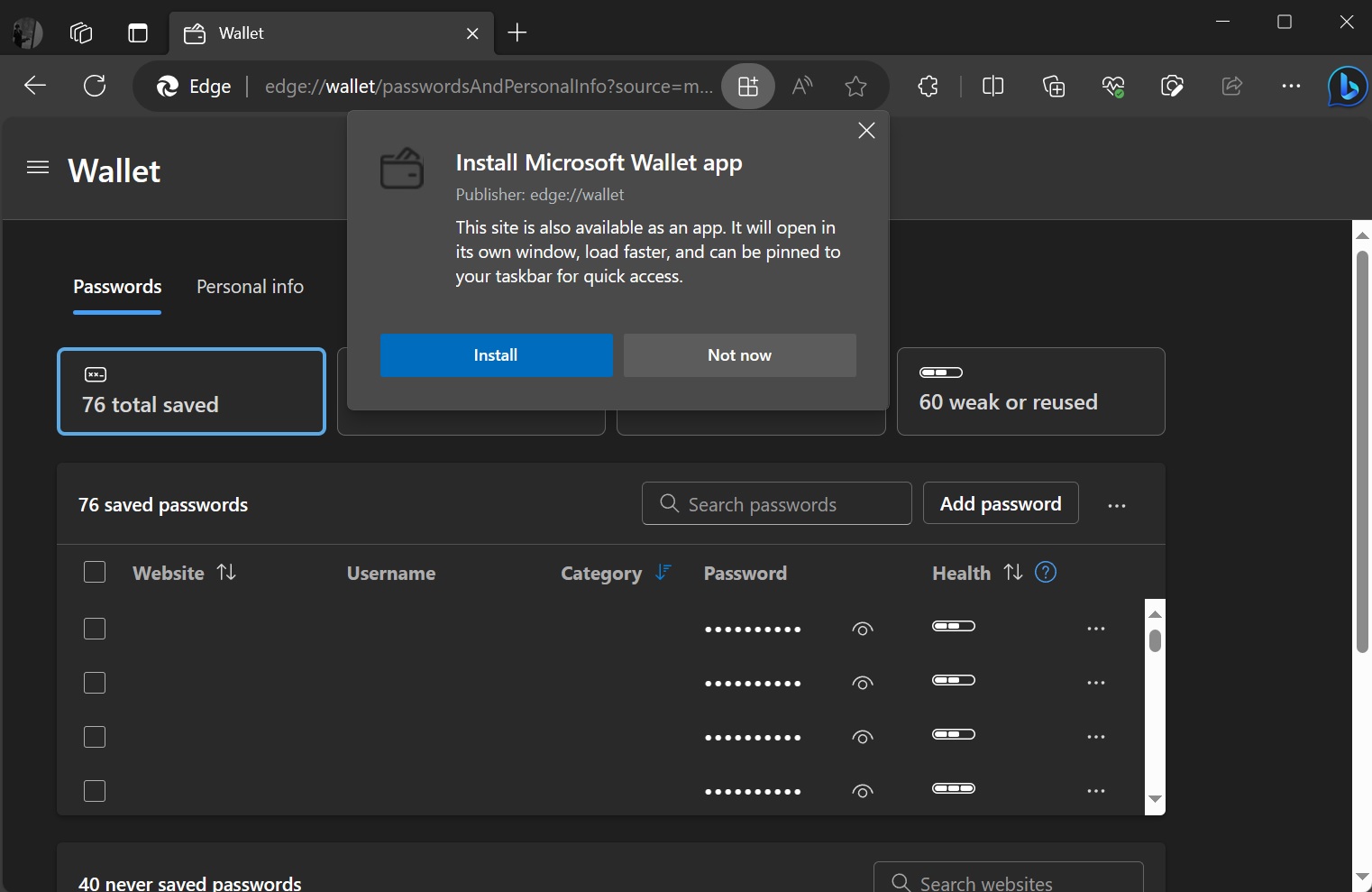Sort passwords by Health

click(1013, 572)
